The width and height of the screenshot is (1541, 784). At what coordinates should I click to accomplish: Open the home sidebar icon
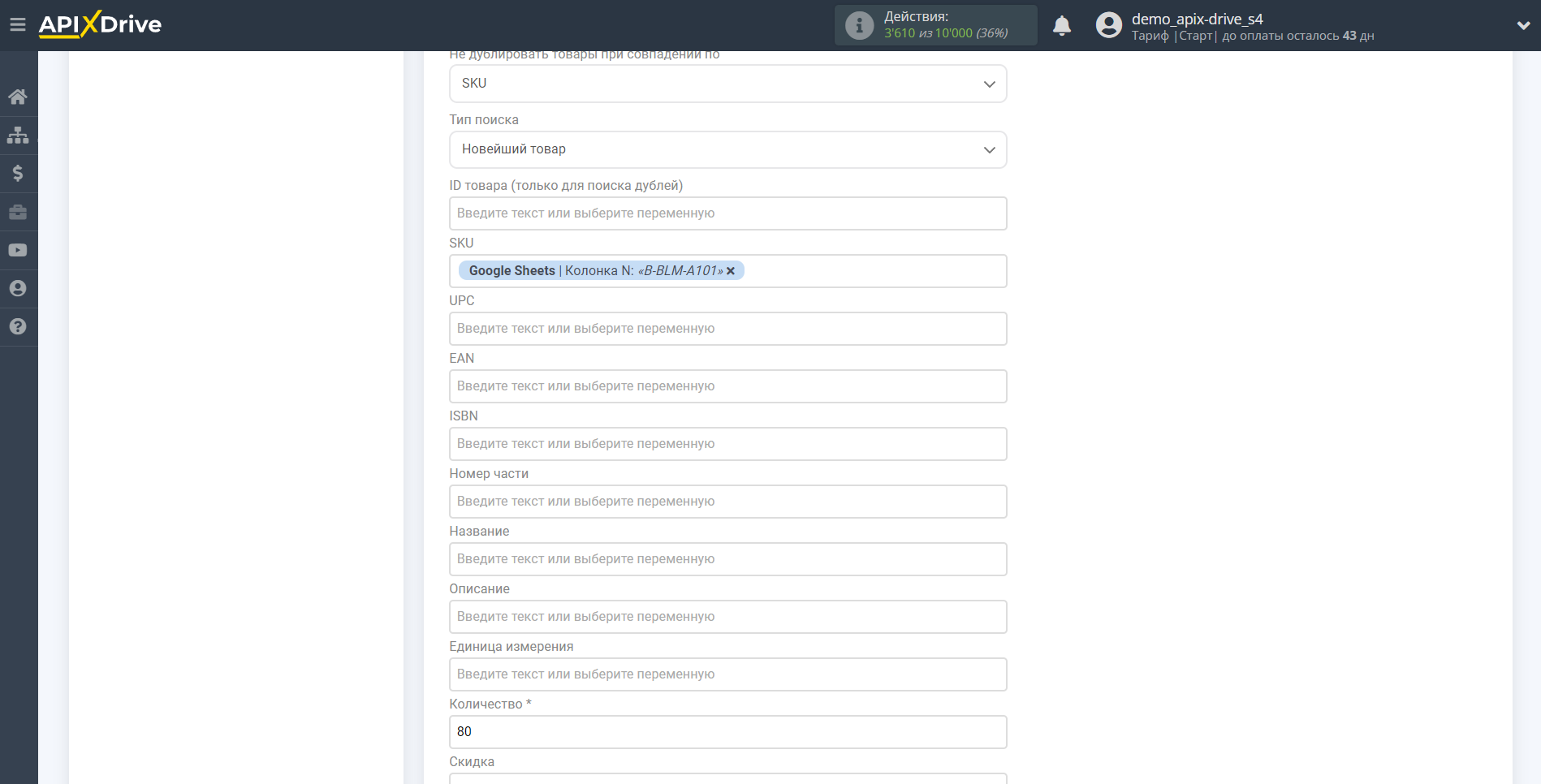[18, 97]
